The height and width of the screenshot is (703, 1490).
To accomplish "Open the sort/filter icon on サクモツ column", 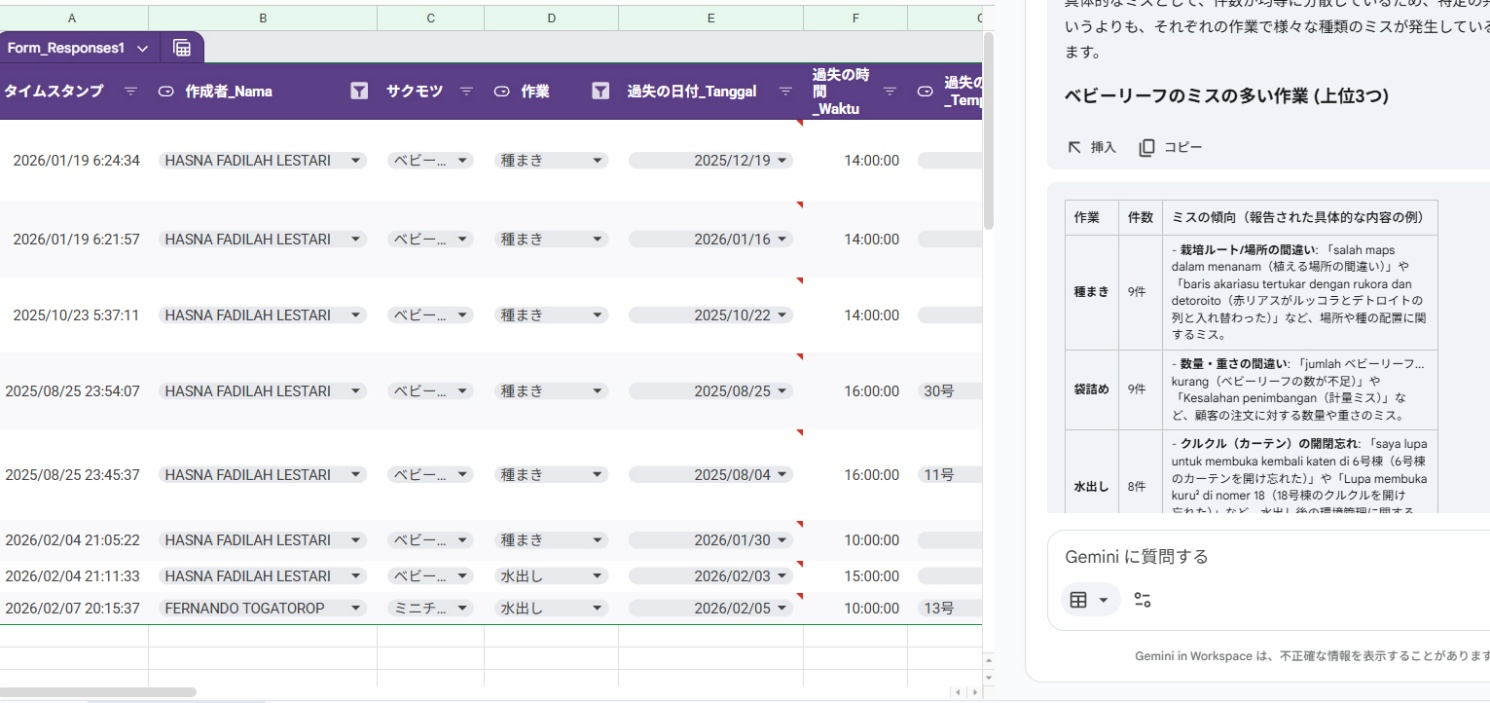I will 466,92.
